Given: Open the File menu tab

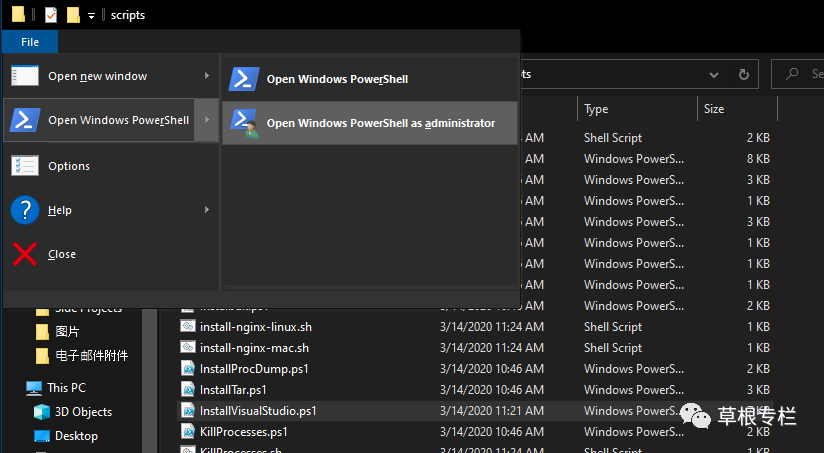Looking at the screenshot, I should 30,42.
